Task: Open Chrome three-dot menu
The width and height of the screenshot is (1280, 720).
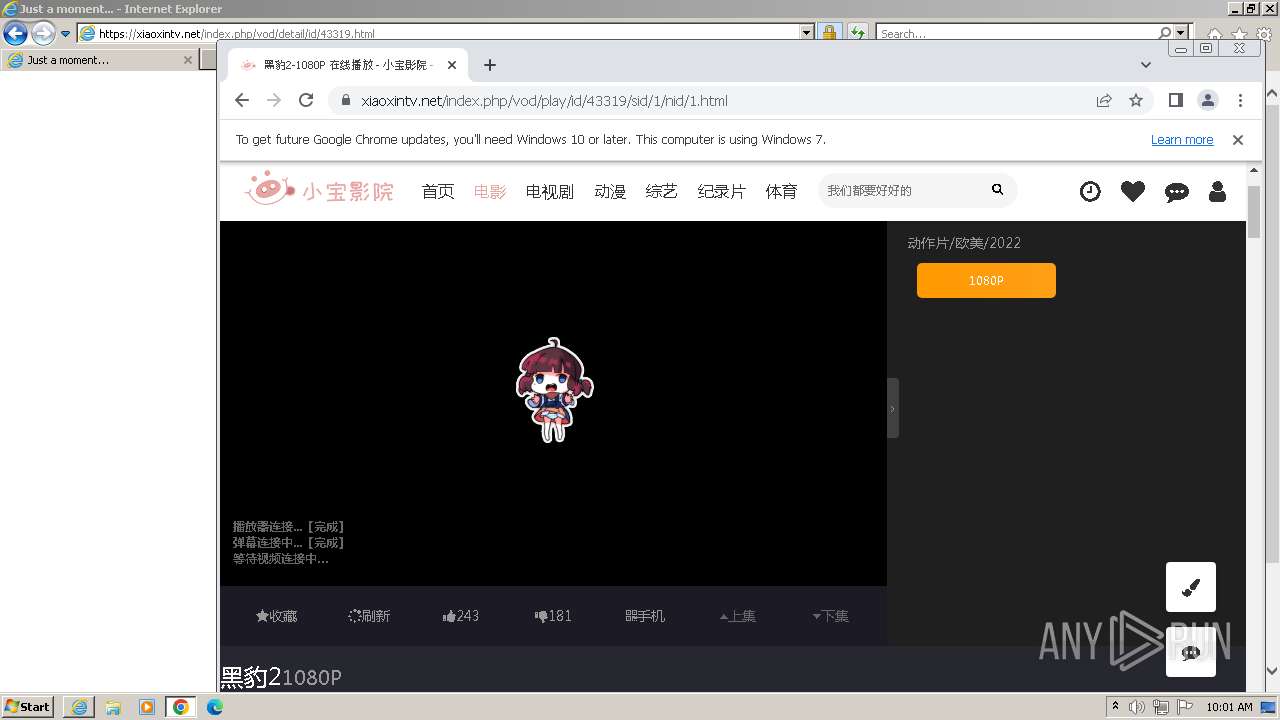Action: 1240,100
